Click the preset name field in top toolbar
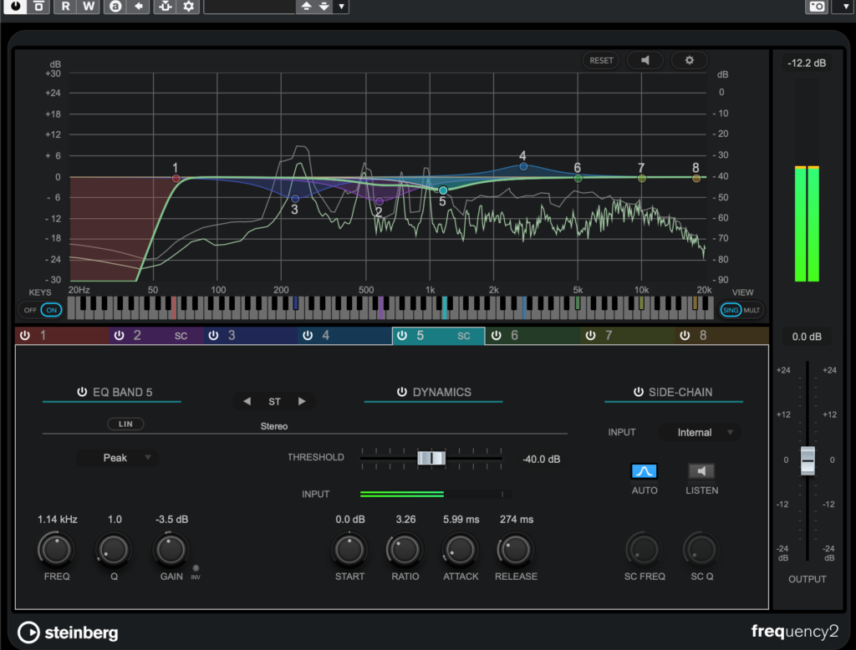Image resolution: width=856 pixels, height=650 pixels. pos(249,7)
